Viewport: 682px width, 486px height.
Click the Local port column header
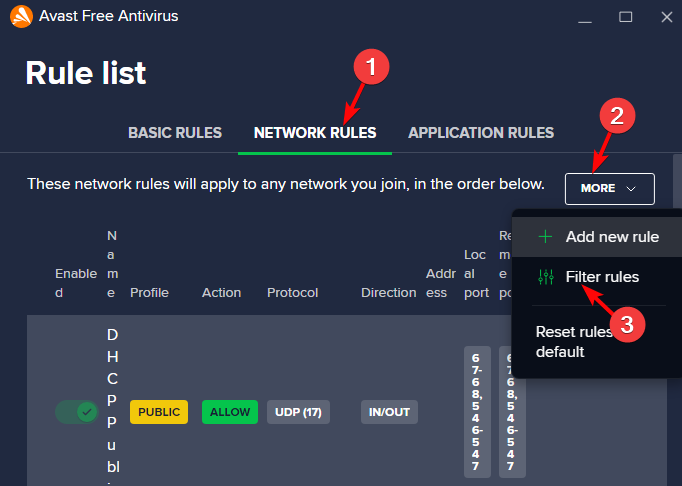click(x=476, y=273)
